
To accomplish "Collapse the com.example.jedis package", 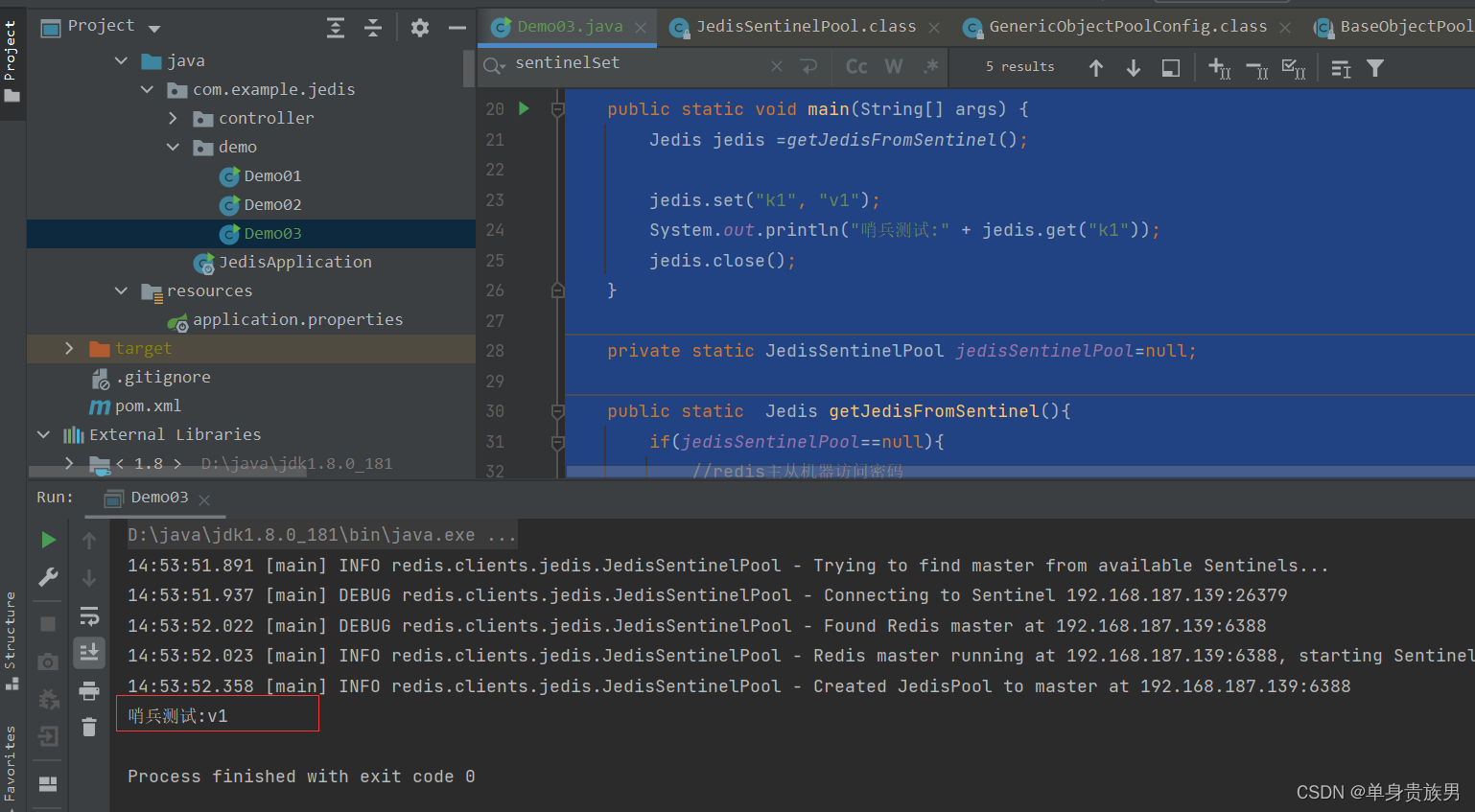I will pos(147,89).
